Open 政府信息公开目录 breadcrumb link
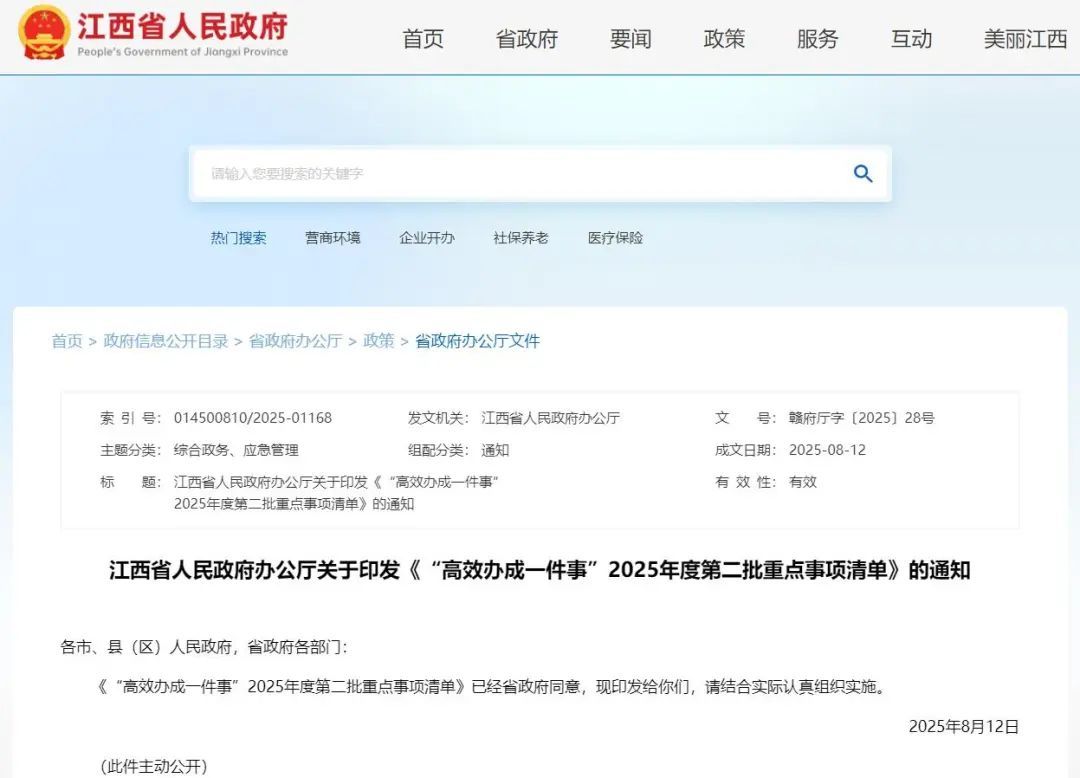1080x778 pixels. pos(164,340)
